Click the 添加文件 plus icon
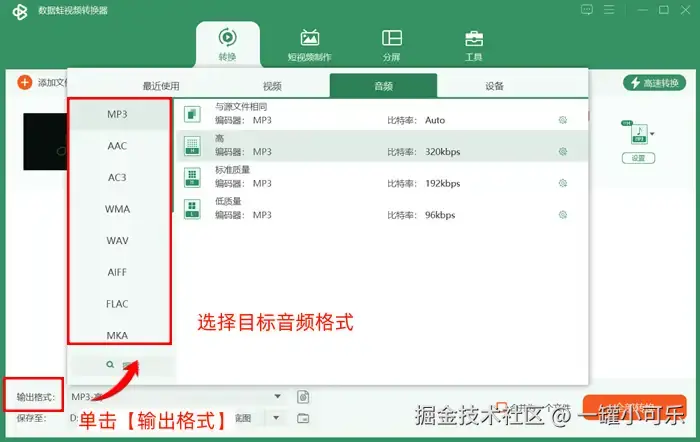Screen dimensions: 700x442 coord(25,82)
